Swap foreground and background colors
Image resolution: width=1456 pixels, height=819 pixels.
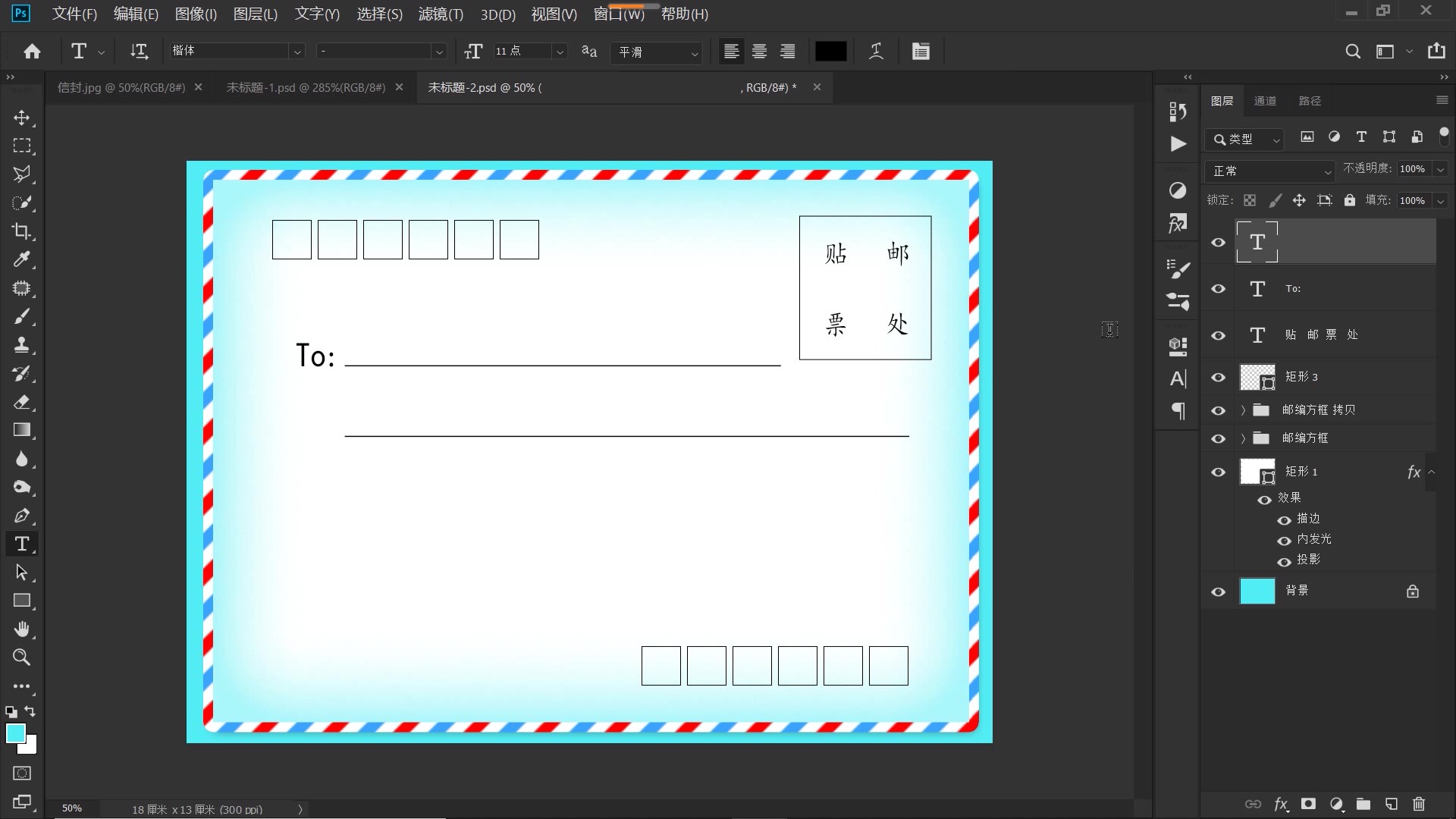(x=30, y=711)
